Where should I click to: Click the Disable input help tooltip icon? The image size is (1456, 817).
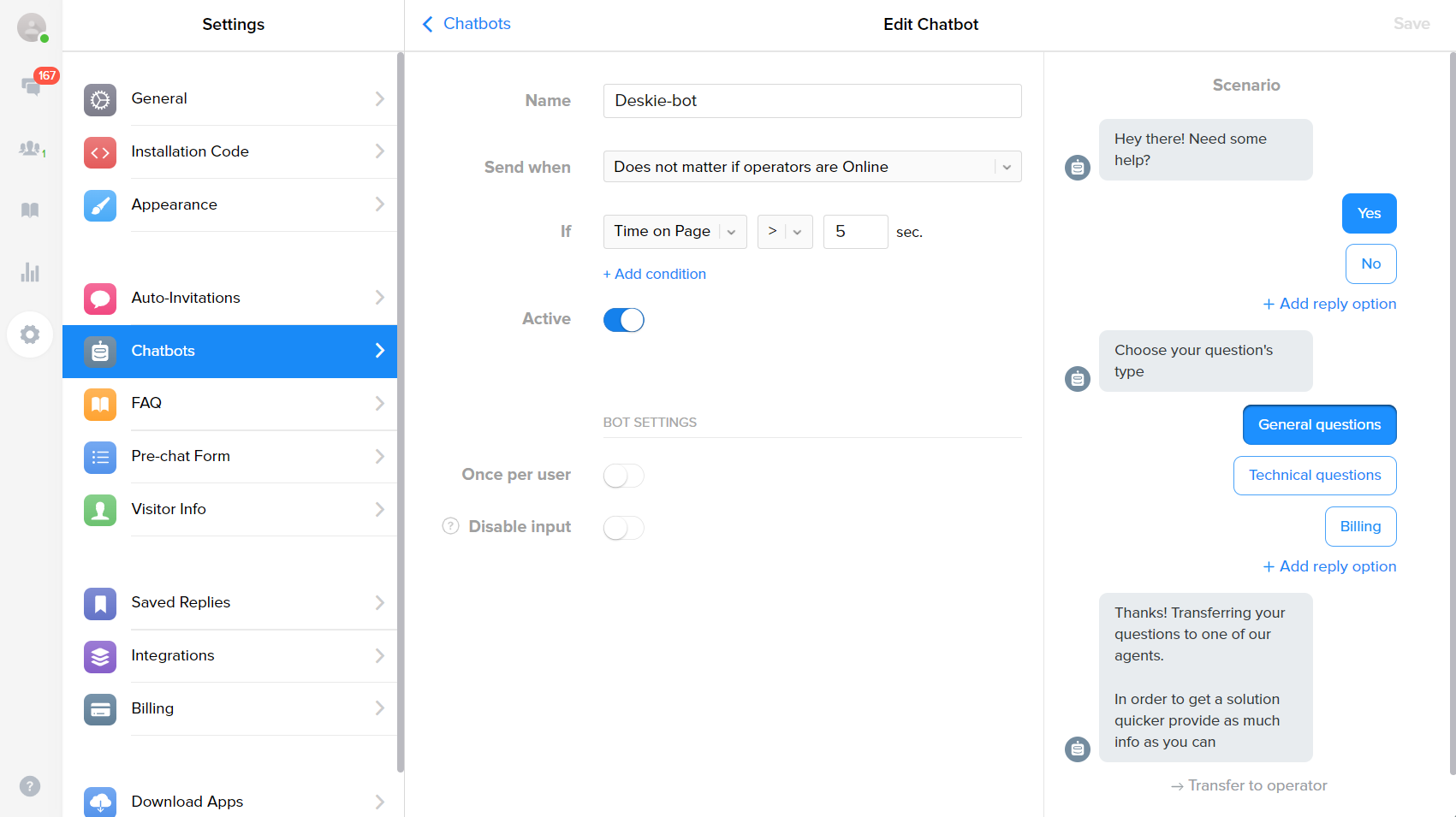pyautogui.click(x=450, y=526)
